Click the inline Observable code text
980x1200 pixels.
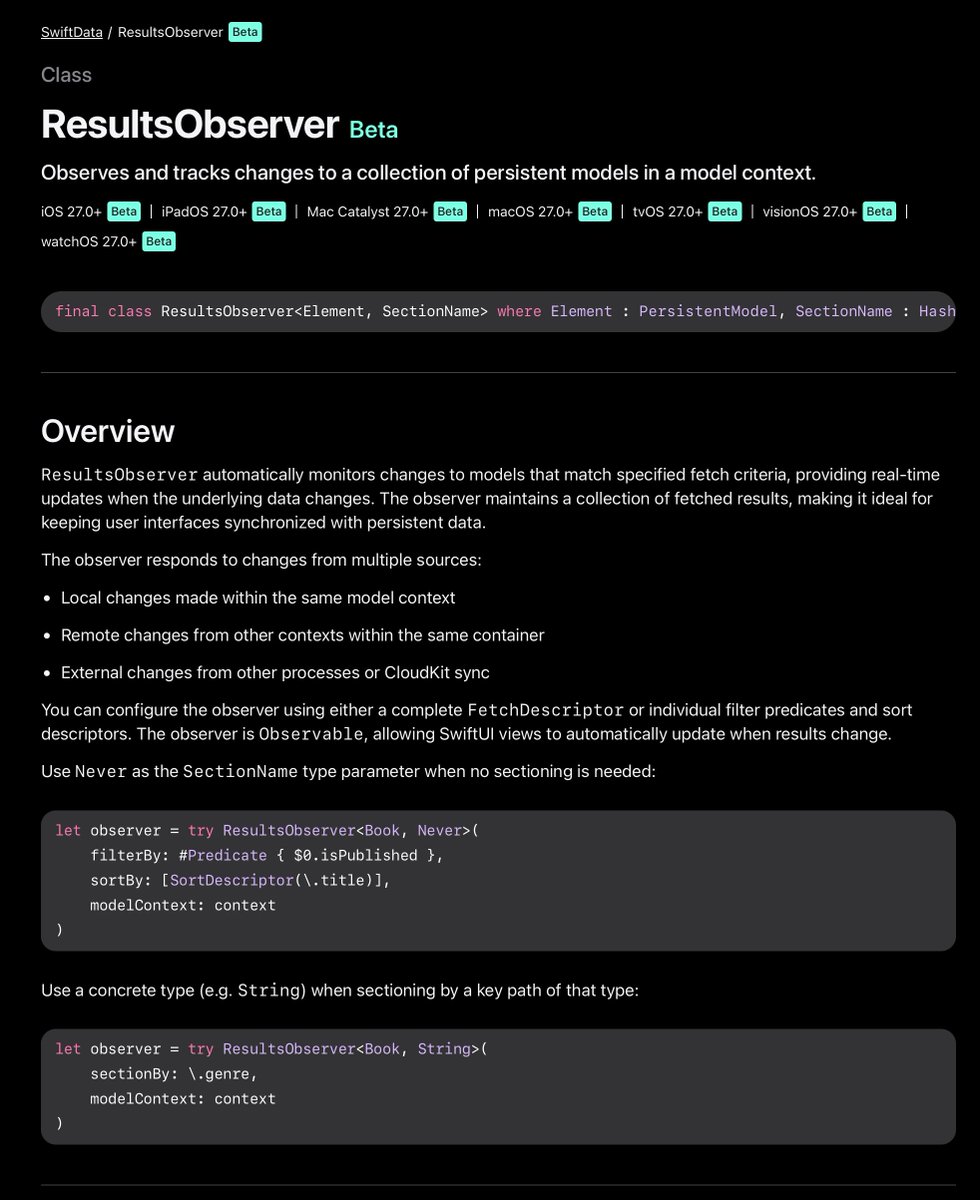click(x=311, y=734)
